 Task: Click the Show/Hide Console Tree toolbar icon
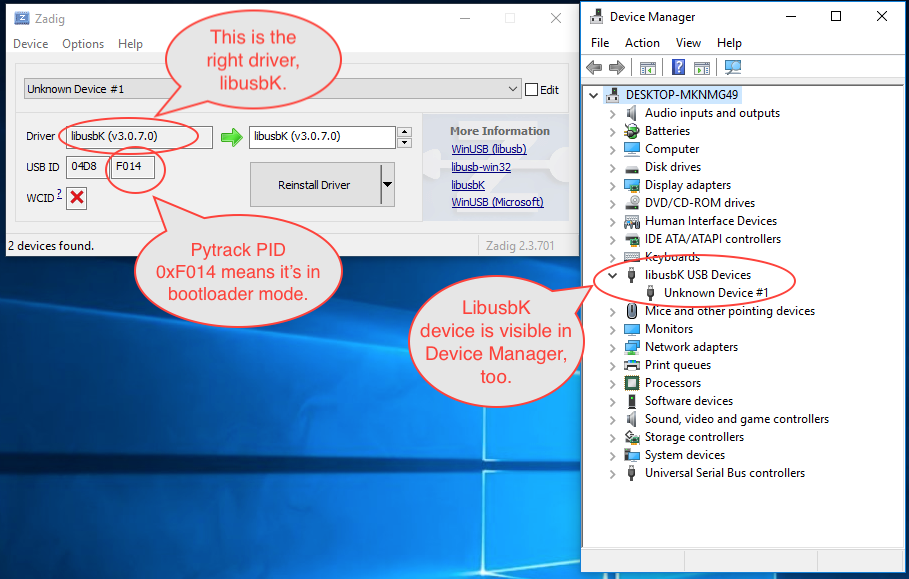point(647,68)
